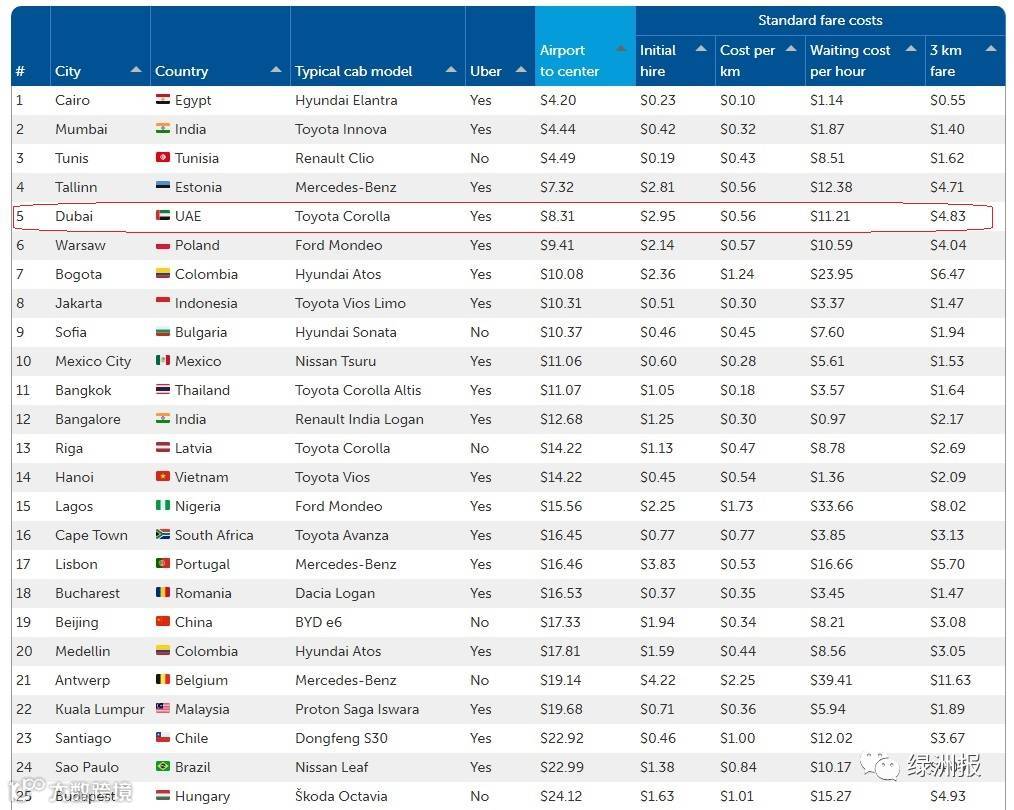Screen dimensions: 1014x810
Task: Click the $11.63 Antwerp 3 km fare
Action: [951, 680]
